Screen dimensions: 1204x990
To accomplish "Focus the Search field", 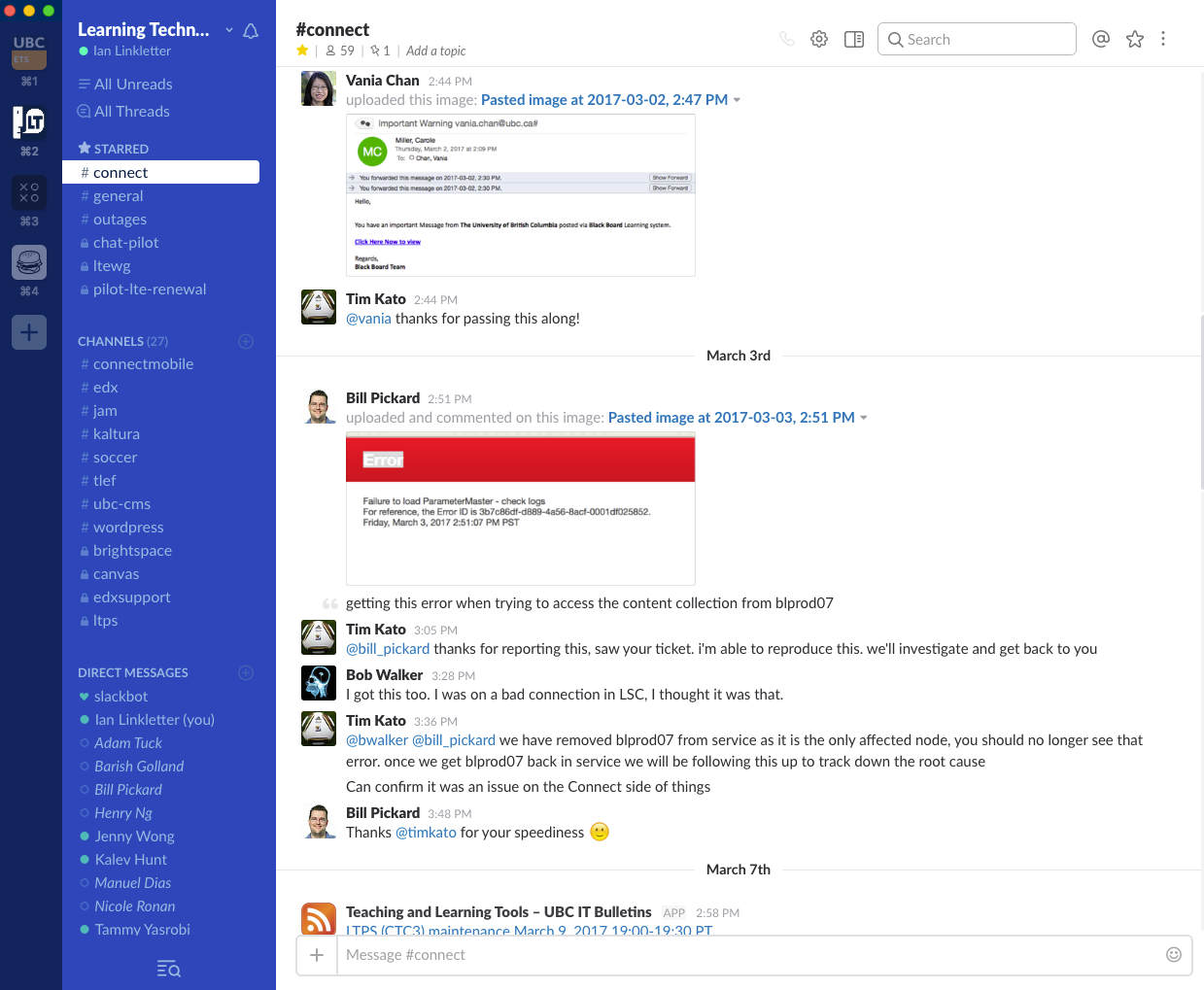I will pyautogui.click(x=977, y=39).
